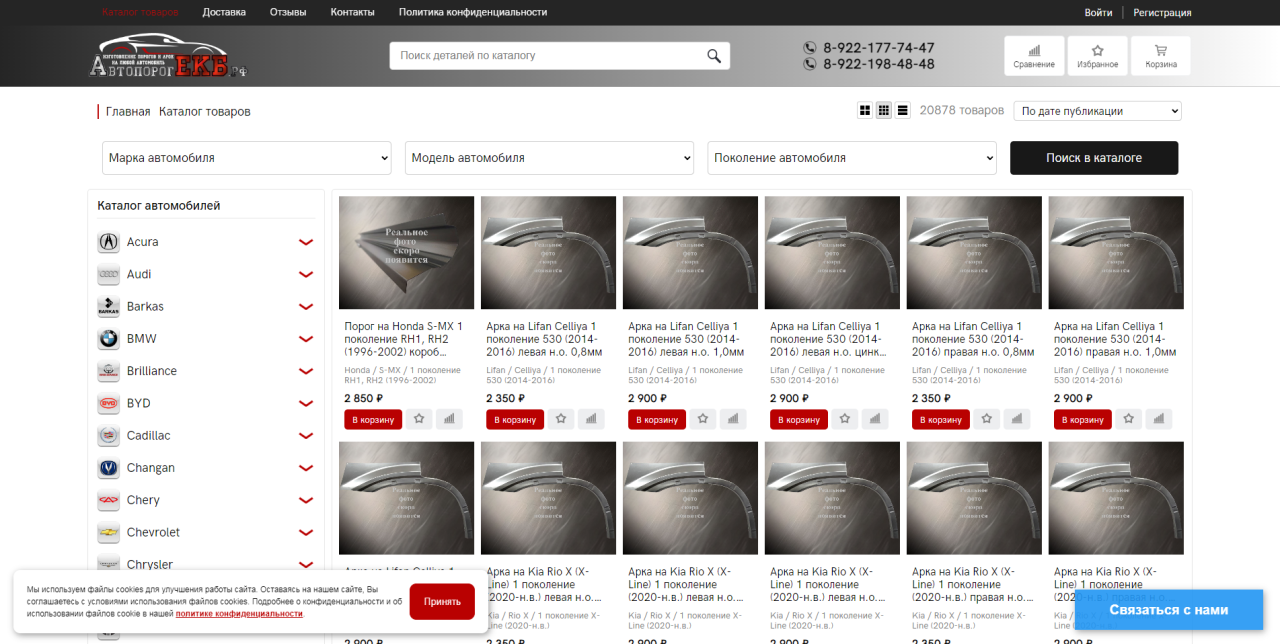Go to the Контакты menu item
The image size is (1280, 644).
pyautogui.click(x=352, y=12)
